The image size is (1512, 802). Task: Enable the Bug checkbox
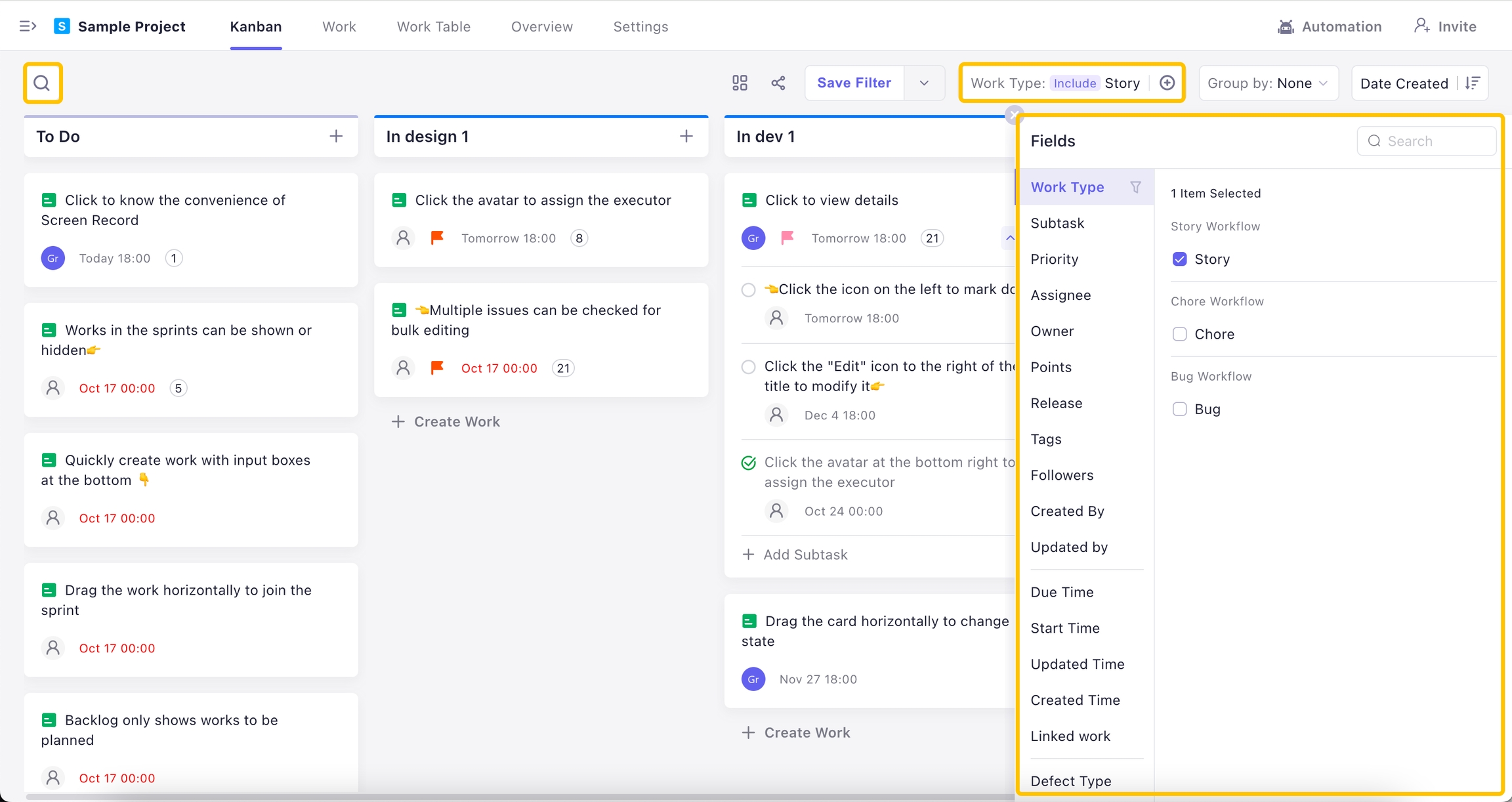tap(1179, 409)
